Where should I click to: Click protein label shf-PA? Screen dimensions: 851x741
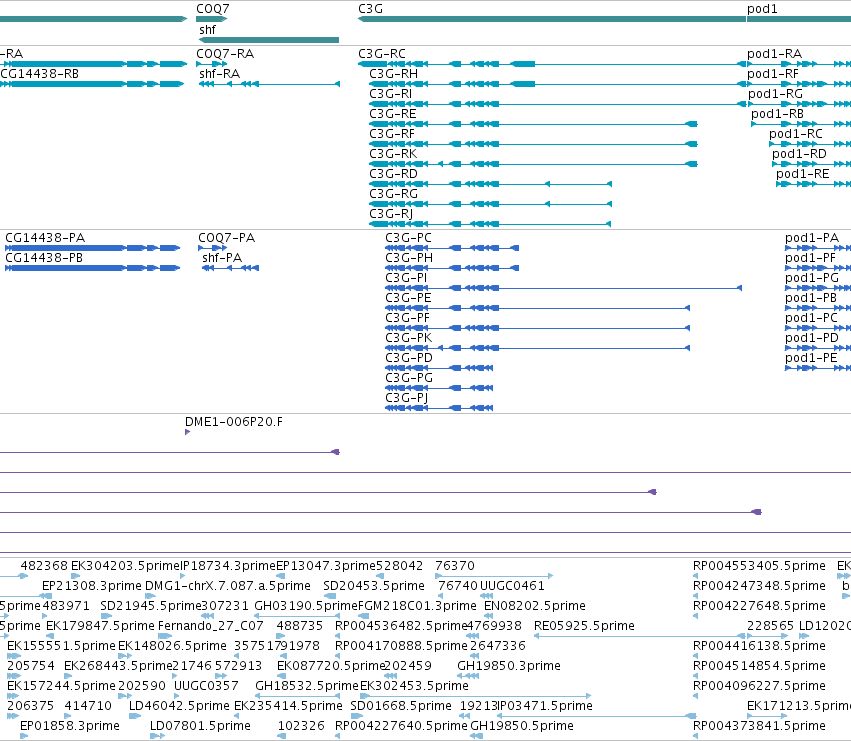[222, 258]
